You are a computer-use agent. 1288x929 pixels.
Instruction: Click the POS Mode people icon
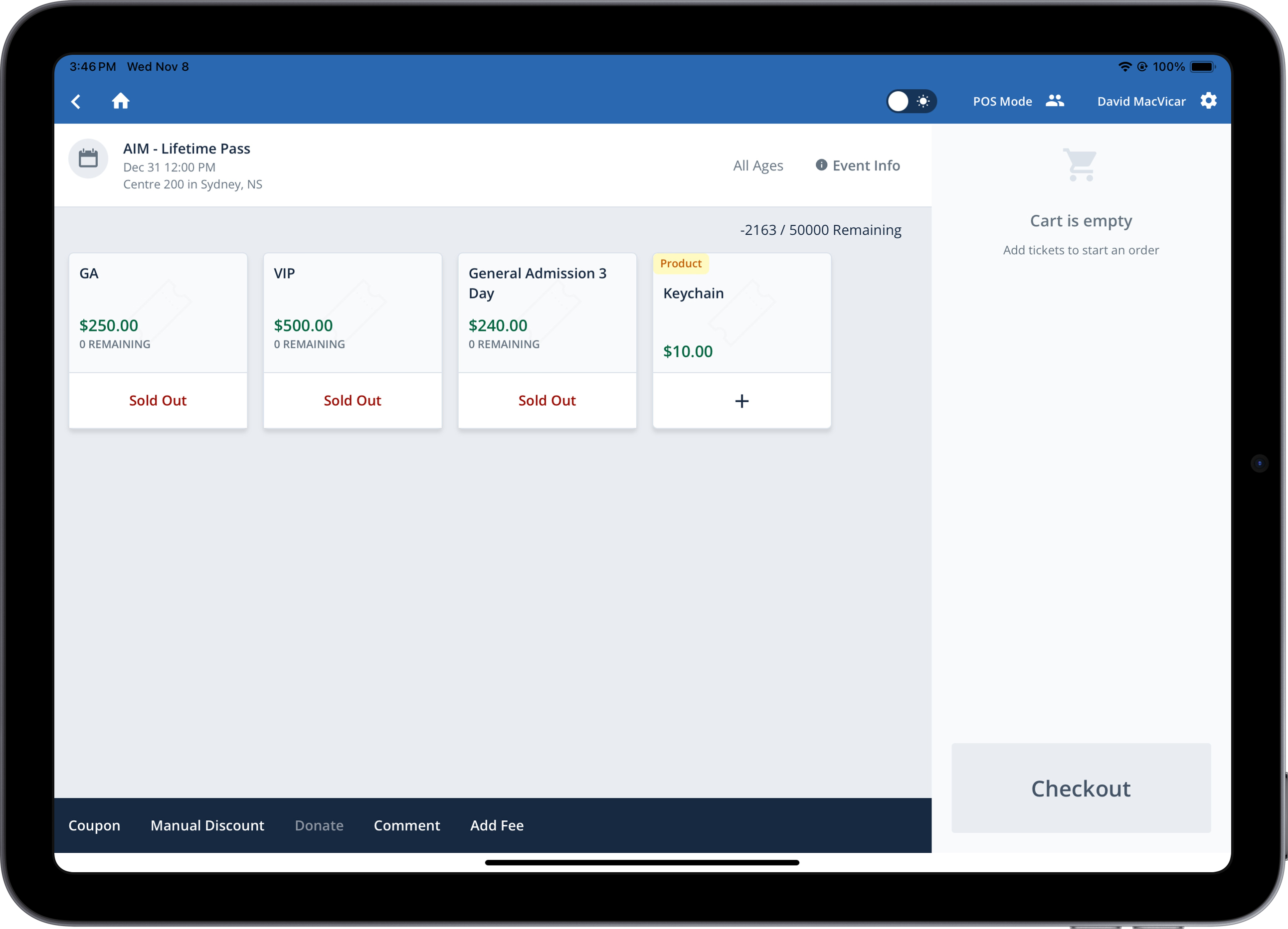point(1055,101)
